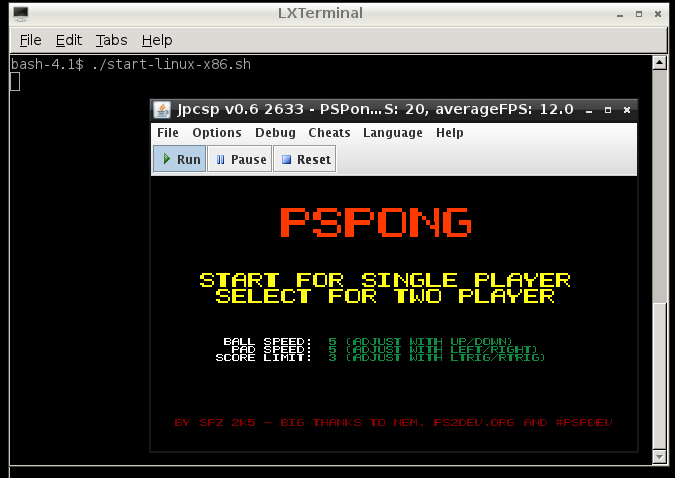This screenshot has height=478, width=675.
Task: Minimize the LXTerminal window
Action: 620,14
